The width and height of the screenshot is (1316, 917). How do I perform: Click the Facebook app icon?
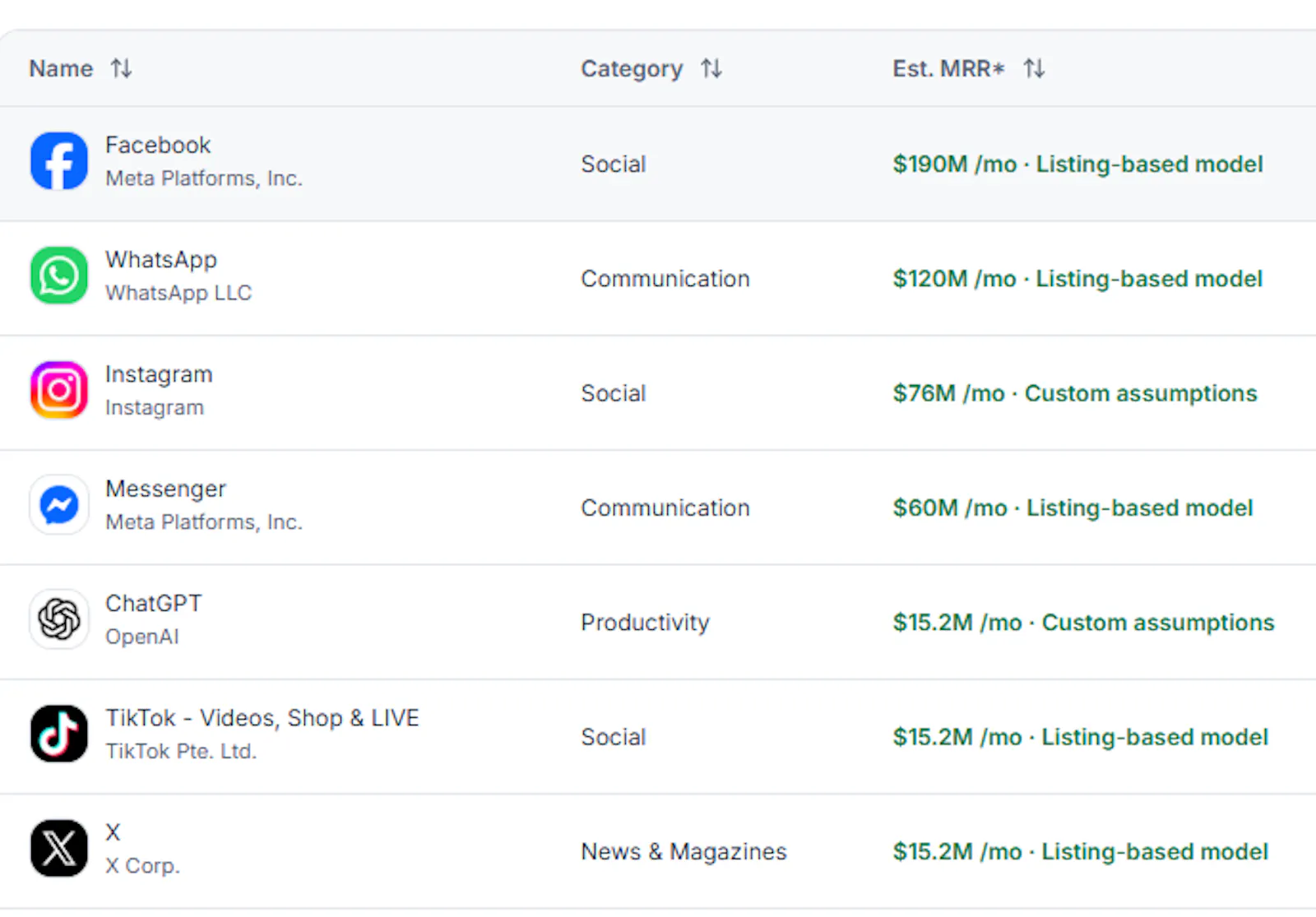(59, 161)
